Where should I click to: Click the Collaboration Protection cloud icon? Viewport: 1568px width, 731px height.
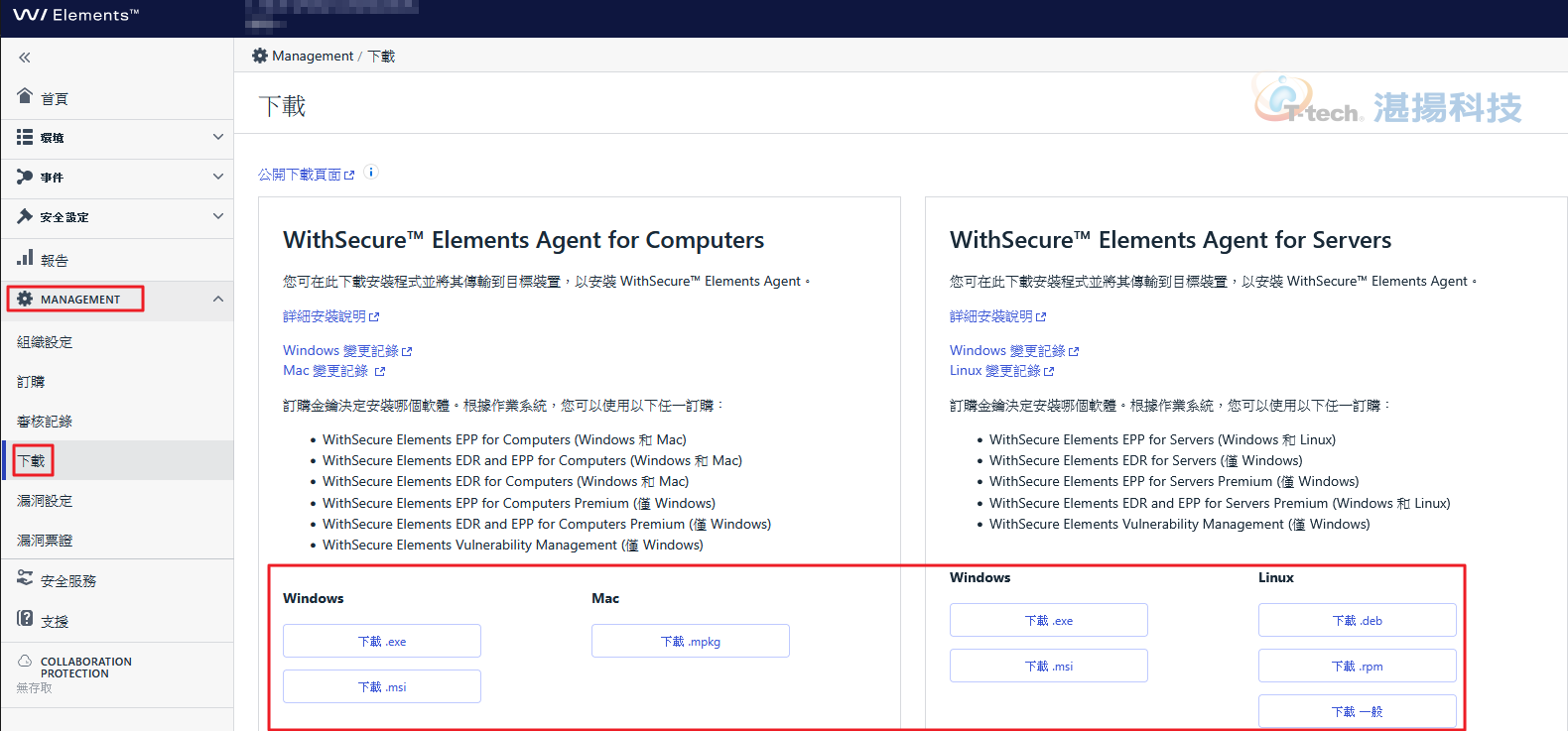click(x=25, y=661)
